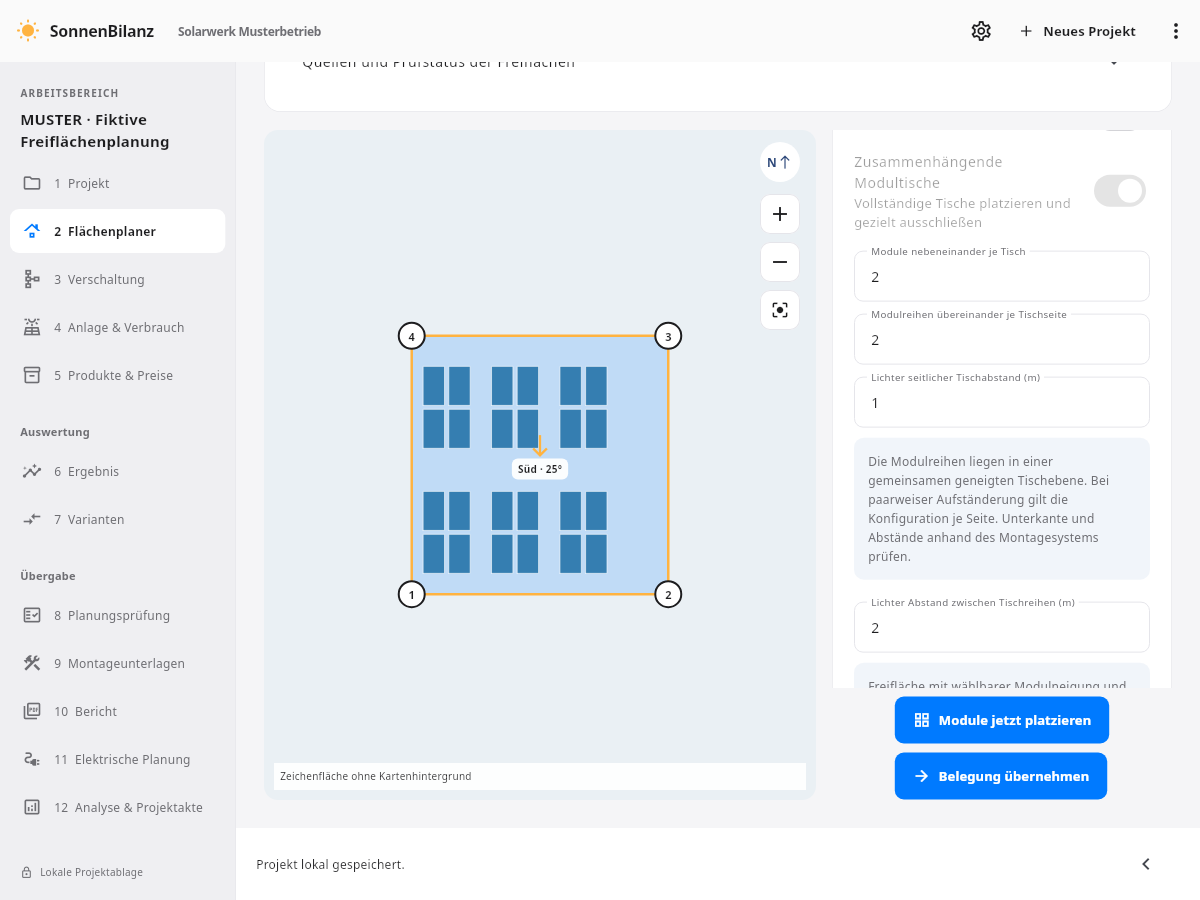Select corner handle 4 of the area
This screenshot has height=900, width=1200.
point(411,336)
